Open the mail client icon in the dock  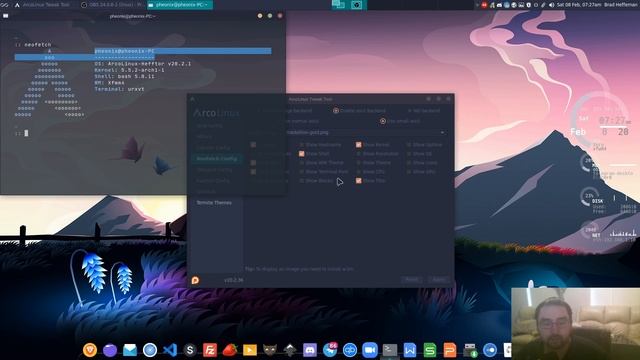[x=130, y=350]
